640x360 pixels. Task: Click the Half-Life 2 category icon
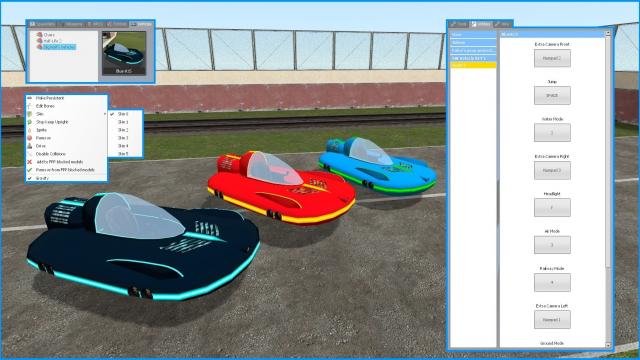point(40,41)
